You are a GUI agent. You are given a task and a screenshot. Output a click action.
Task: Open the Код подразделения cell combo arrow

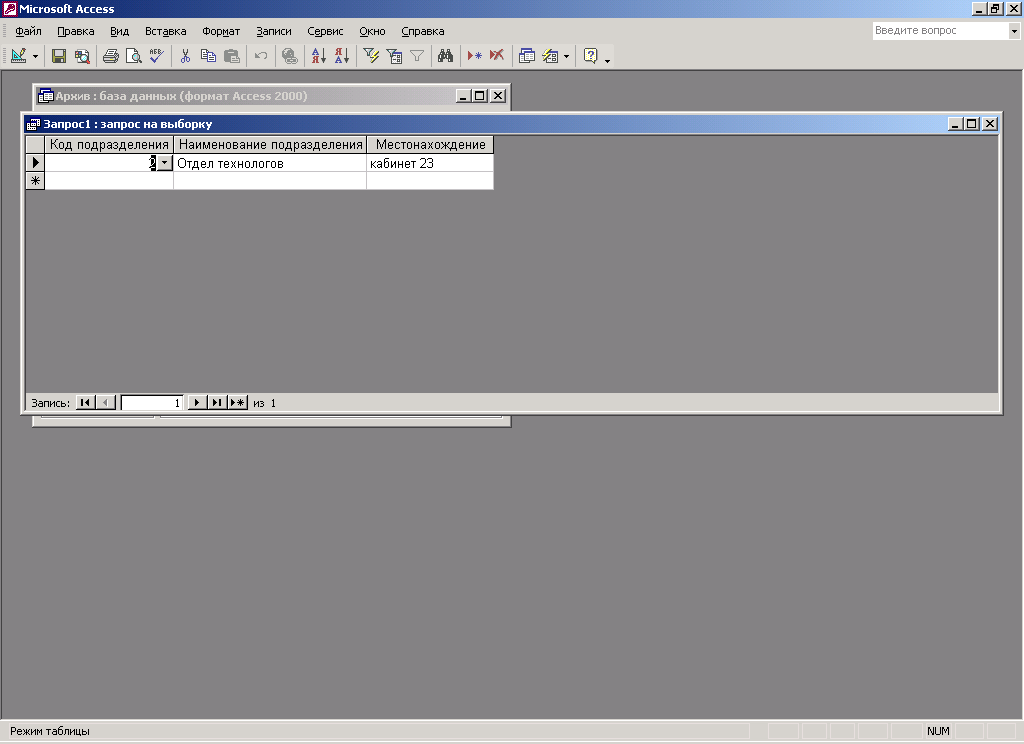pyautogui.click(x=165, y=163)
